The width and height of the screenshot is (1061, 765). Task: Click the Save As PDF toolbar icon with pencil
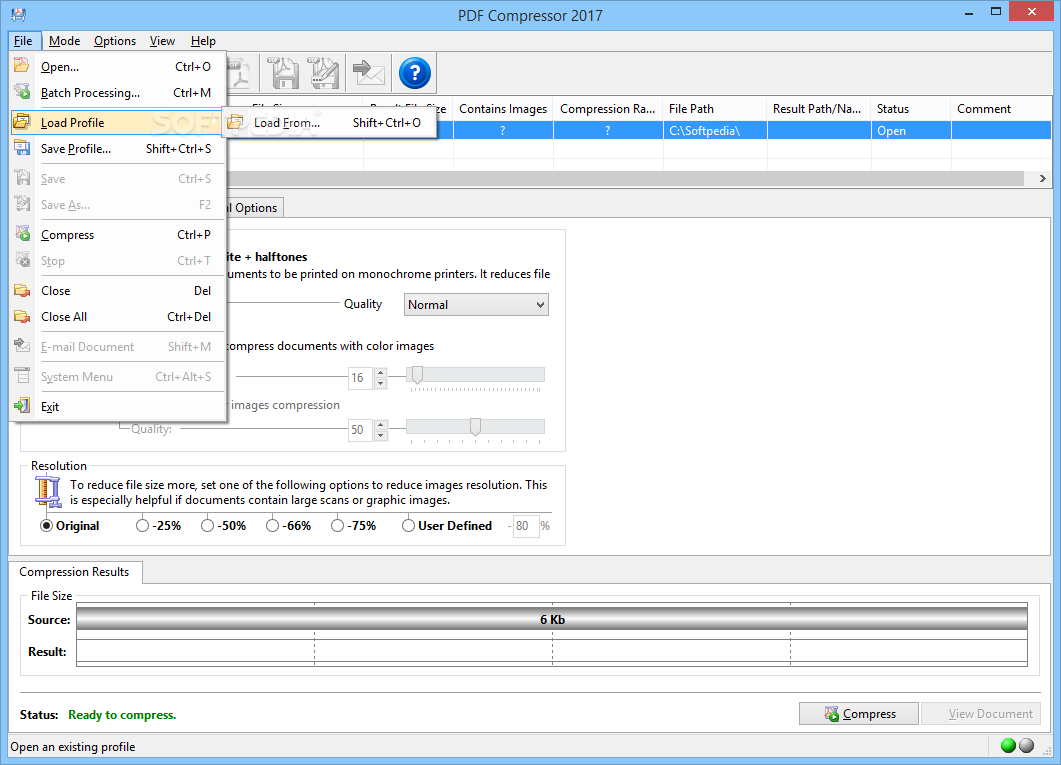pos(324,73)
